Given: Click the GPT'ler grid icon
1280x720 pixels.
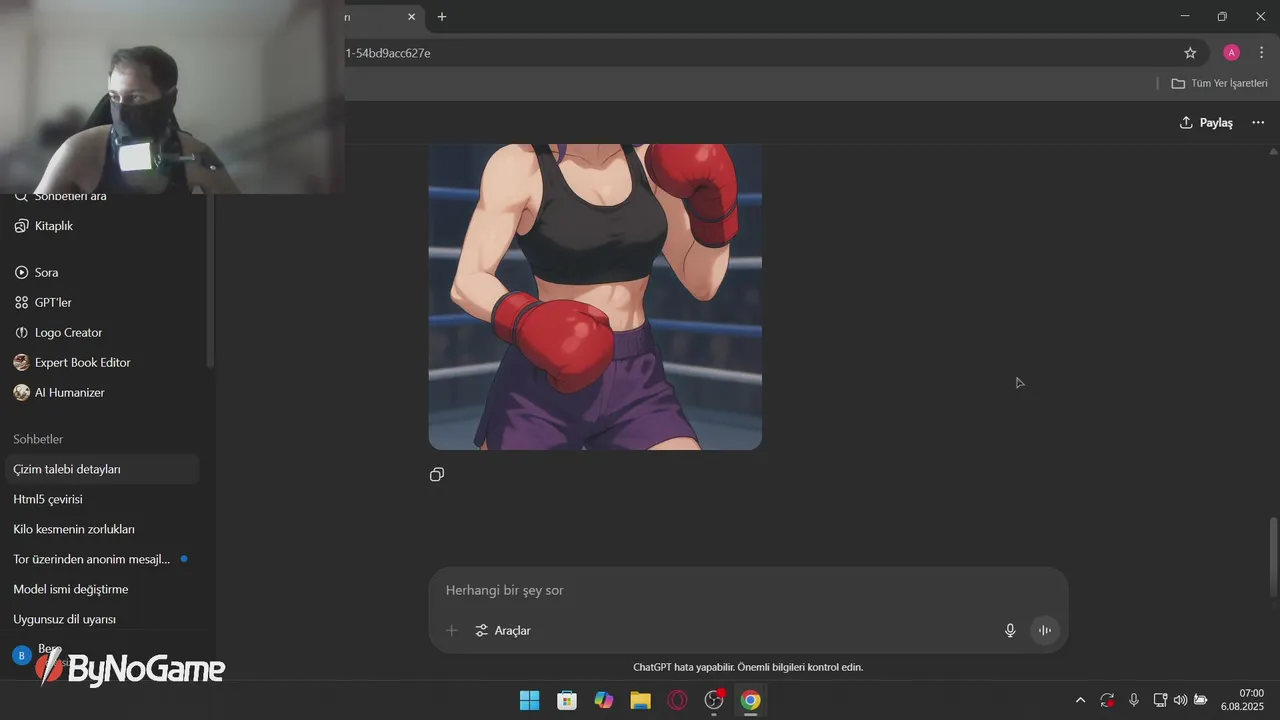Looking at the screenshot, I should pyautogui.click(x=21, y=302).
